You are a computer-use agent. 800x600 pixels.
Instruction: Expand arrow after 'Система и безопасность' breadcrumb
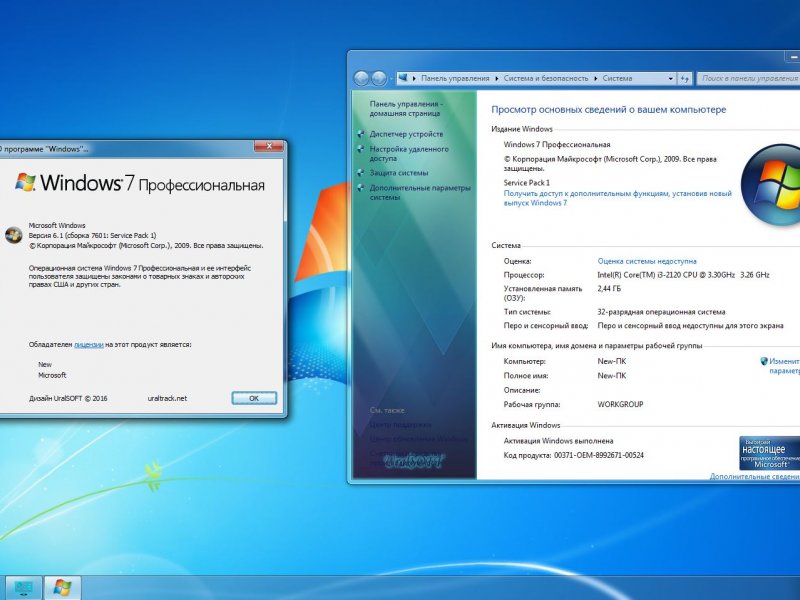tap(595, 79)
